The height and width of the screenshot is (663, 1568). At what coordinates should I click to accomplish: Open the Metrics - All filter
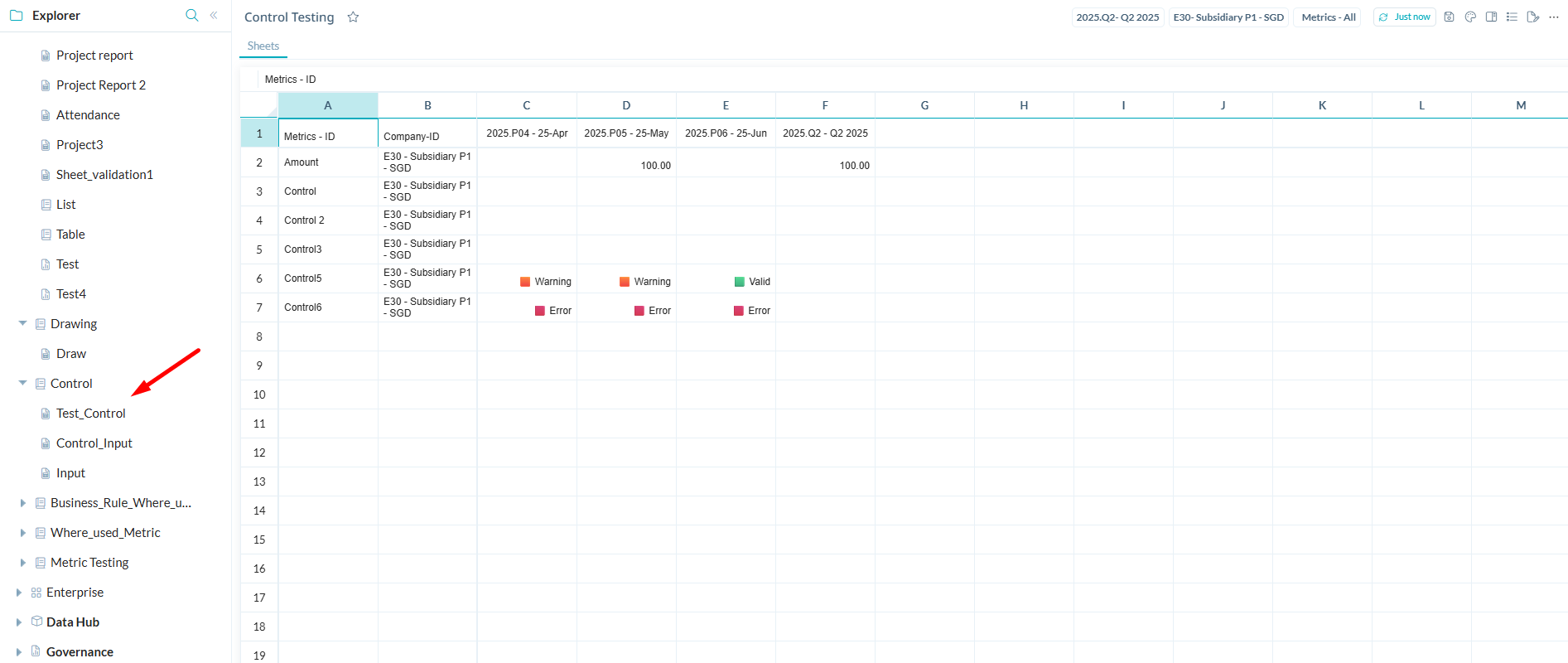(1328, 17)
